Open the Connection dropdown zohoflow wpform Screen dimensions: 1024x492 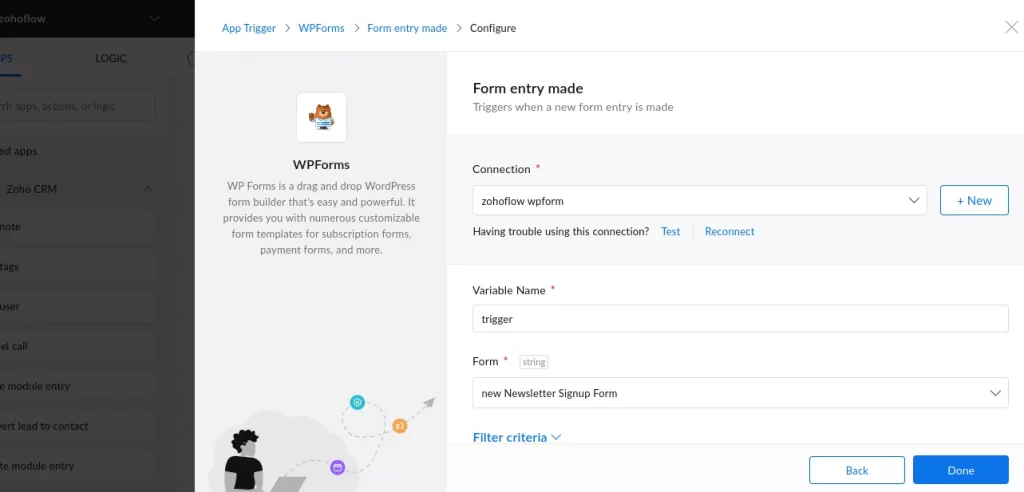[x=699, y=201]
